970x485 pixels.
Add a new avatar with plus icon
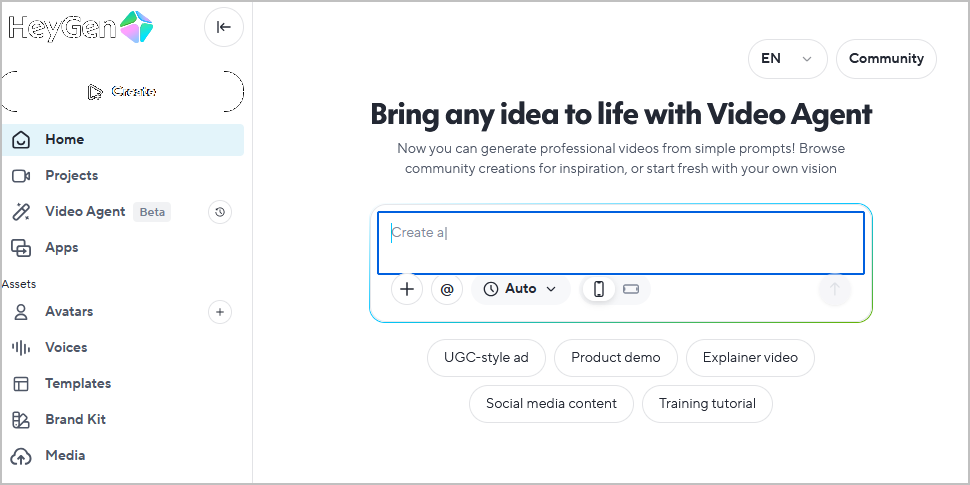[220, 311]
